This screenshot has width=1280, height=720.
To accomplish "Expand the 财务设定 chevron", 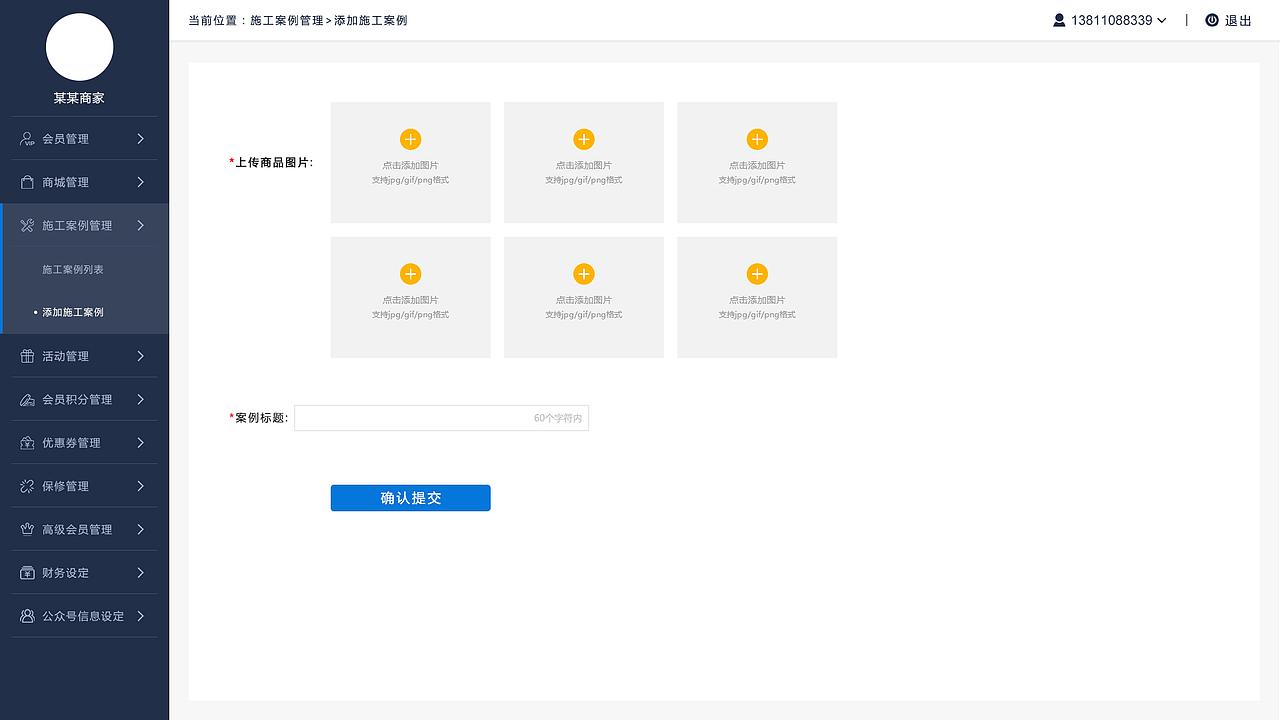I will click(141, 573).
